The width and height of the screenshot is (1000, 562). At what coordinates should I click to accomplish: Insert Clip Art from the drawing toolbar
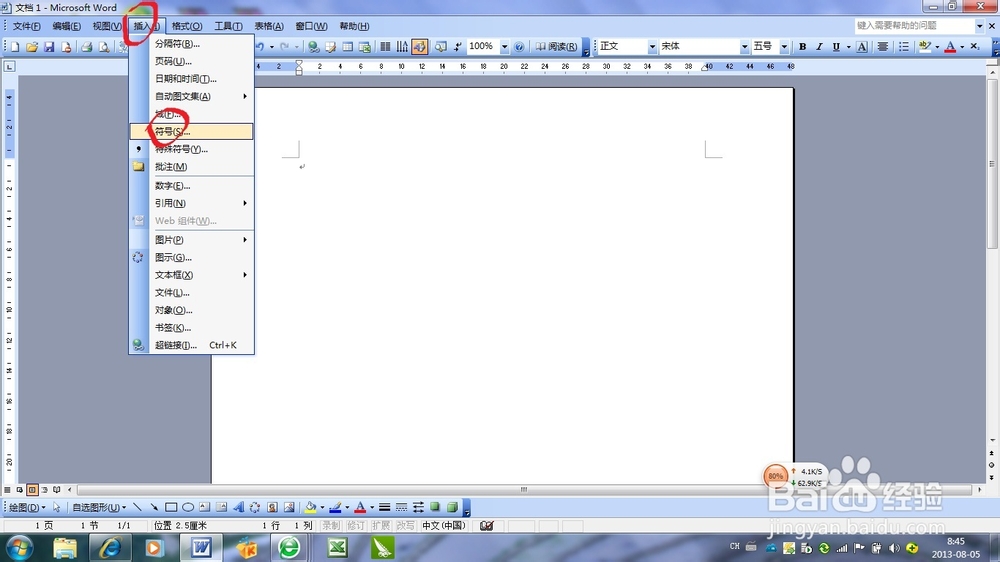(272, 508)
